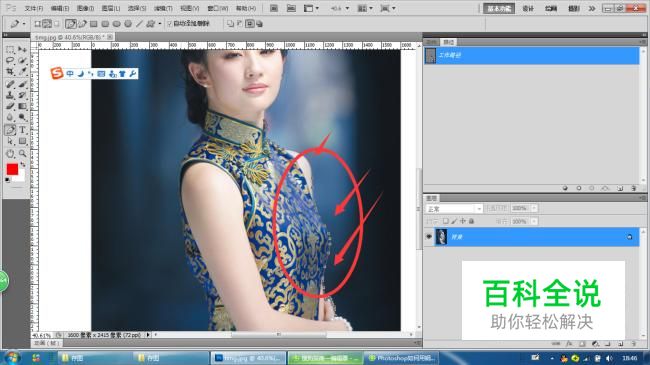Toggle lock position in Layers panel

463,221
